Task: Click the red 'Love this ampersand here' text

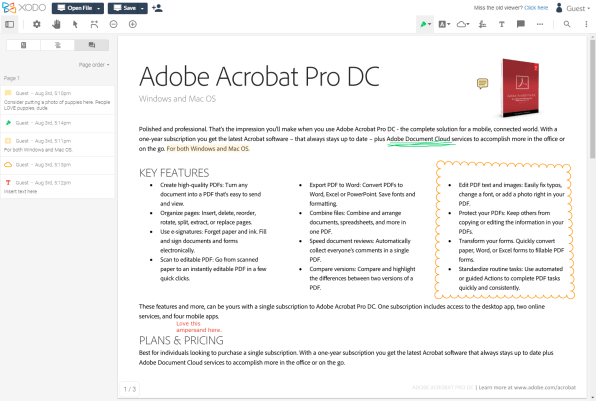Action: pyautogui.click(x=199, y=327)
